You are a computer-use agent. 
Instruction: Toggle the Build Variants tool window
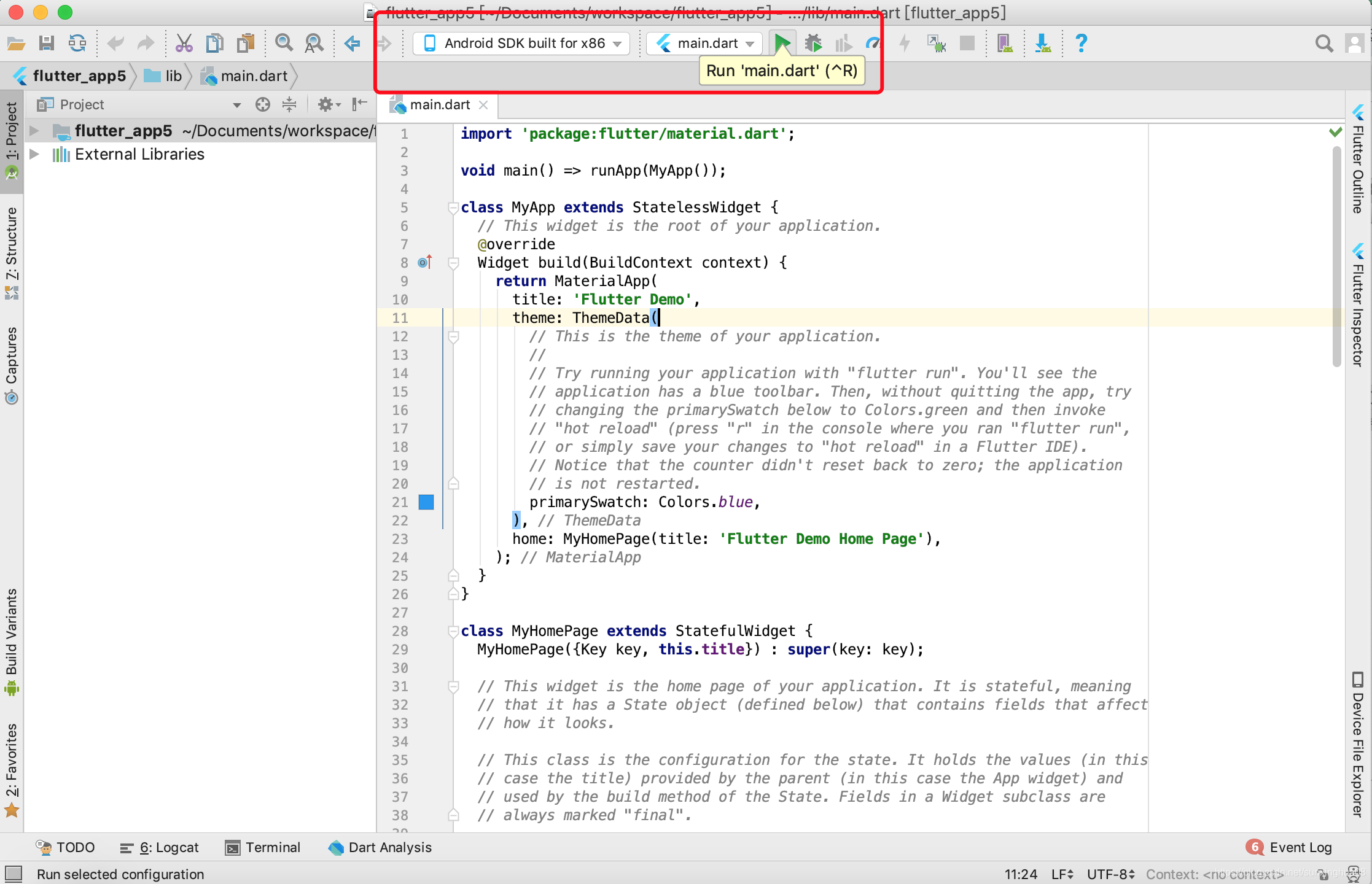tap(11, 642)
